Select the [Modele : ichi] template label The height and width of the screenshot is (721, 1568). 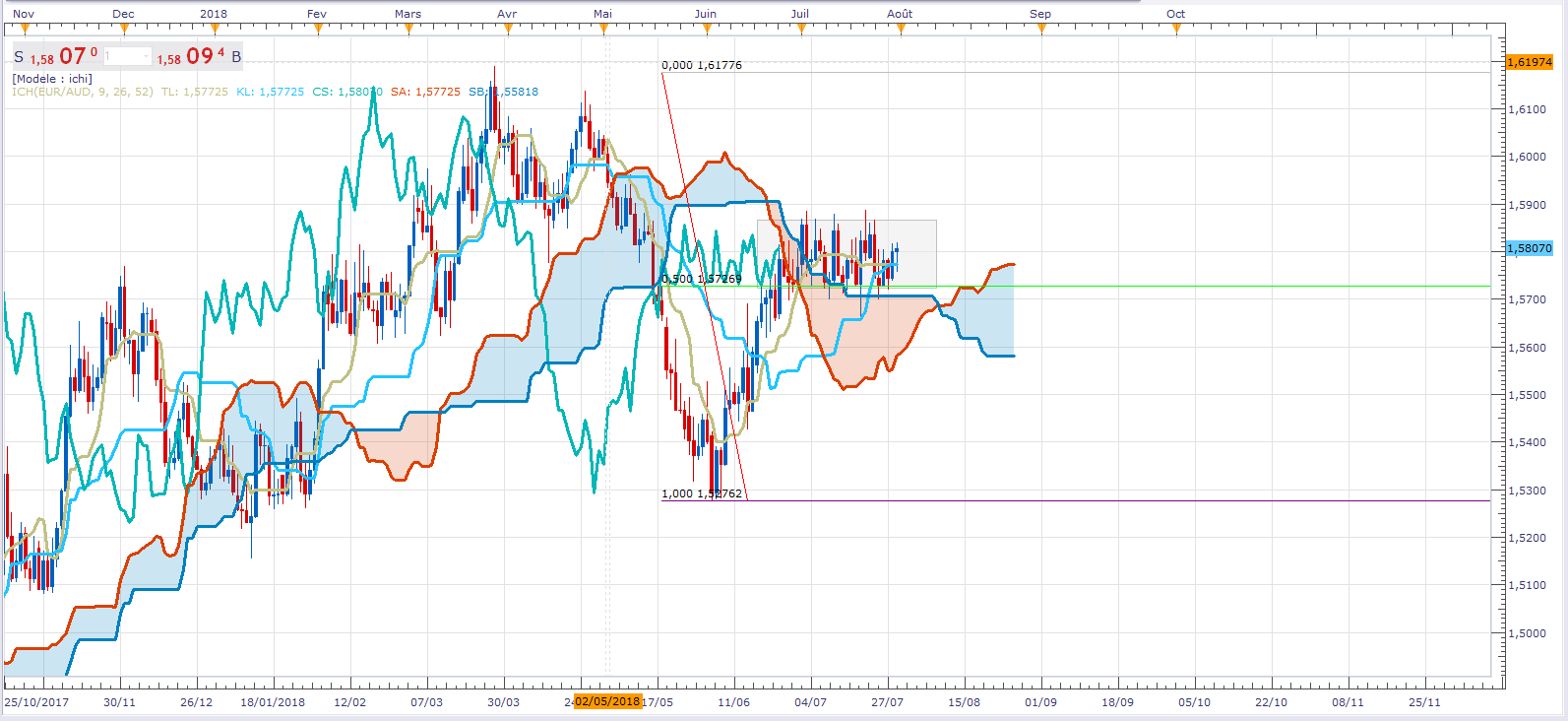(52, 79)
